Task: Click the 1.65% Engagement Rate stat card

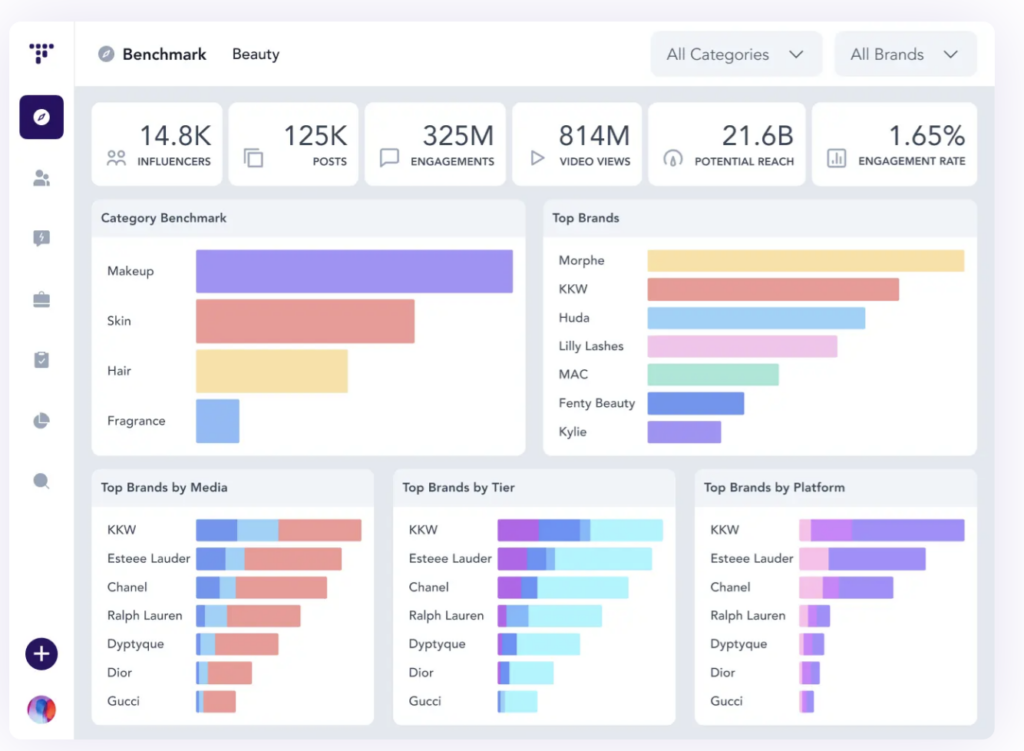Action: point(894,144)
